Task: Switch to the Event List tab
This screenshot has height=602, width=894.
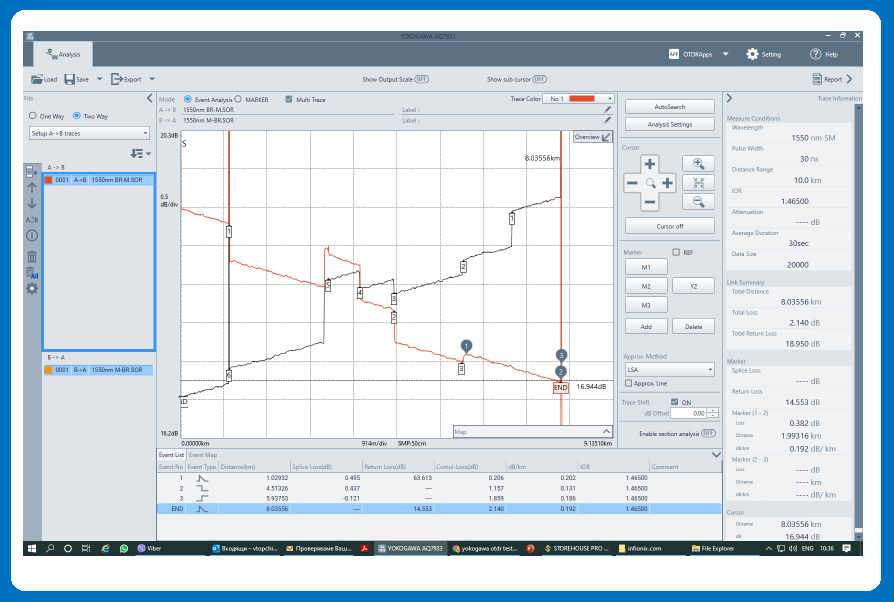Action: [x=171, y=455]
